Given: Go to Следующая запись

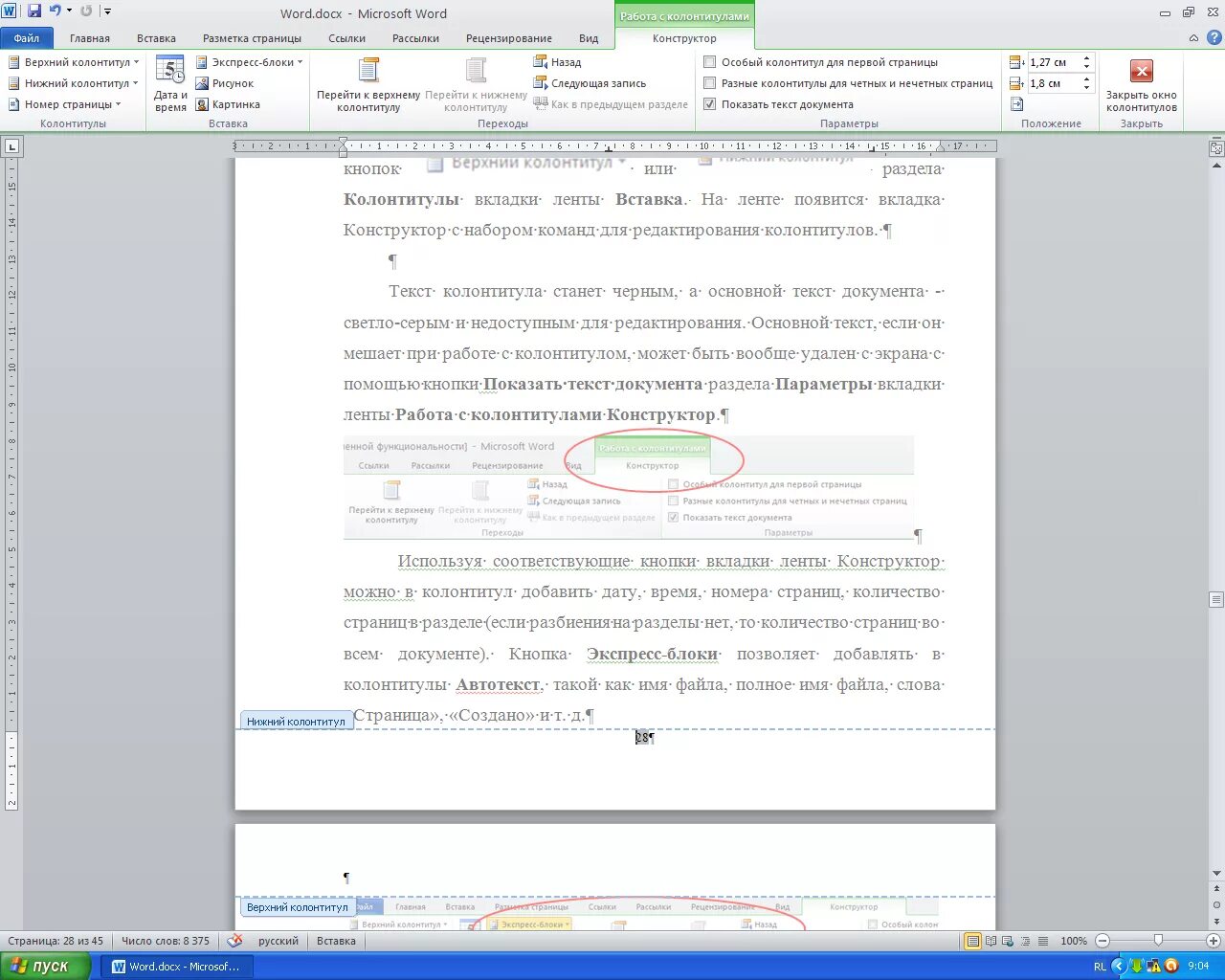Looking at the screenshot, I should [590, 83].
